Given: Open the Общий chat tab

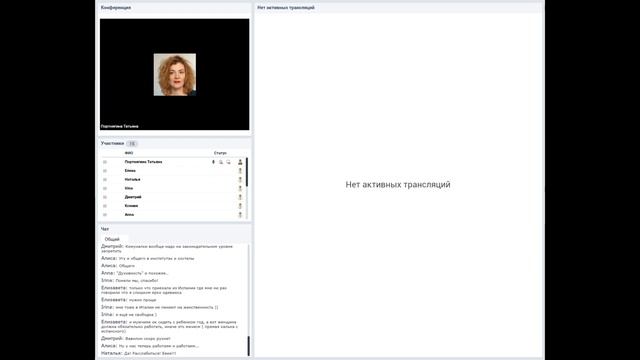Looking at the screenshot, I should pyautogui.click(x=112, y=239).
